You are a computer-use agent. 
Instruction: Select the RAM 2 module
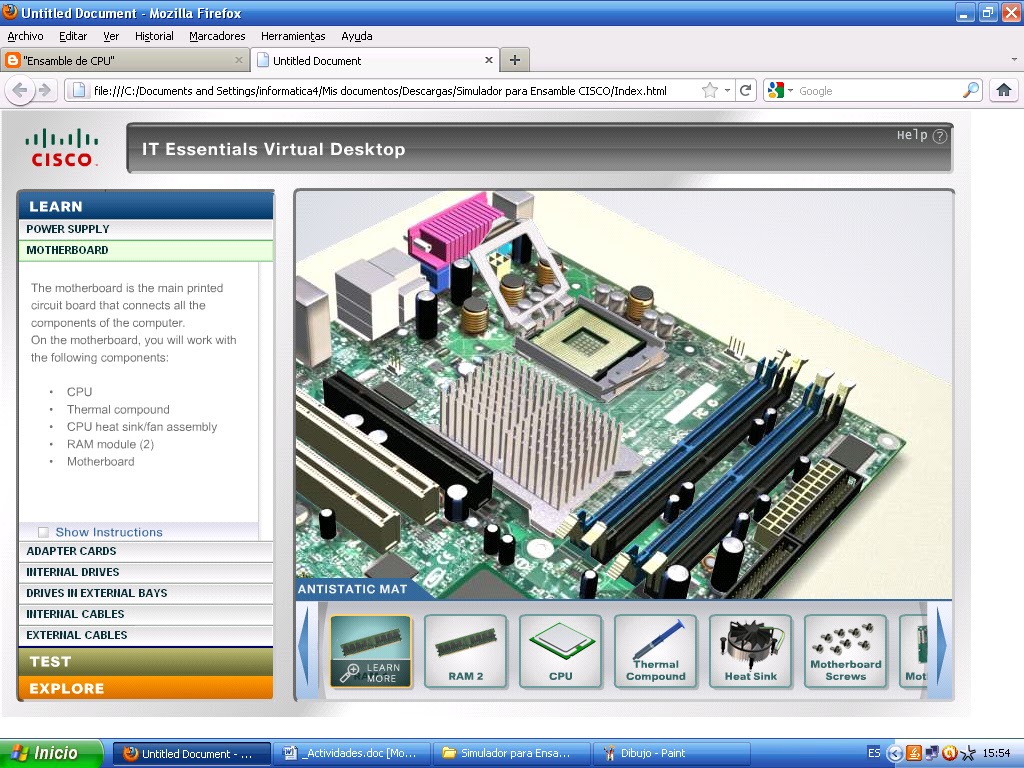point(465,651)
